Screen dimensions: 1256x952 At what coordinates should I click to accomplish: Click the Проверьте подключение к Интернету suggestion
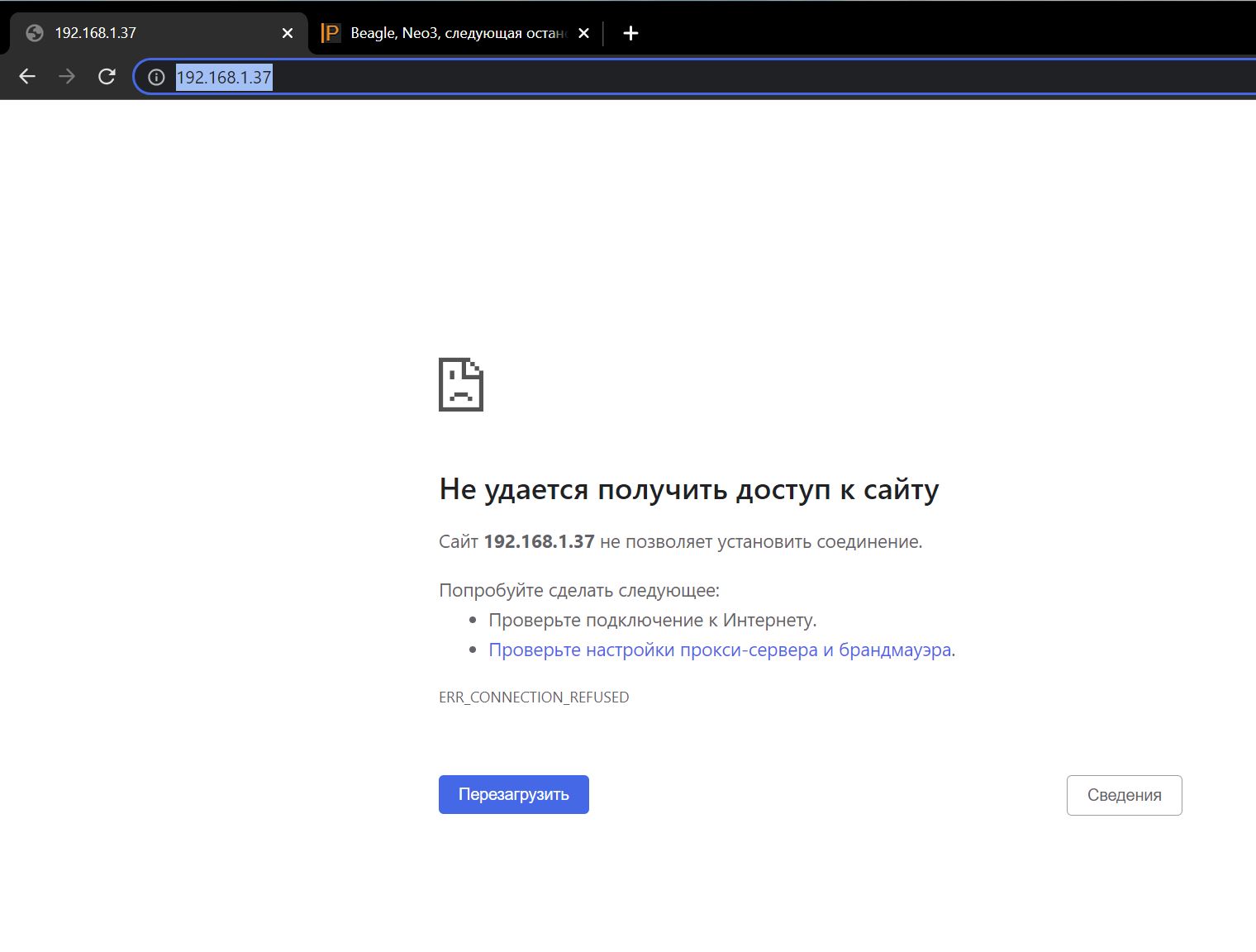[x=652, y=621]
